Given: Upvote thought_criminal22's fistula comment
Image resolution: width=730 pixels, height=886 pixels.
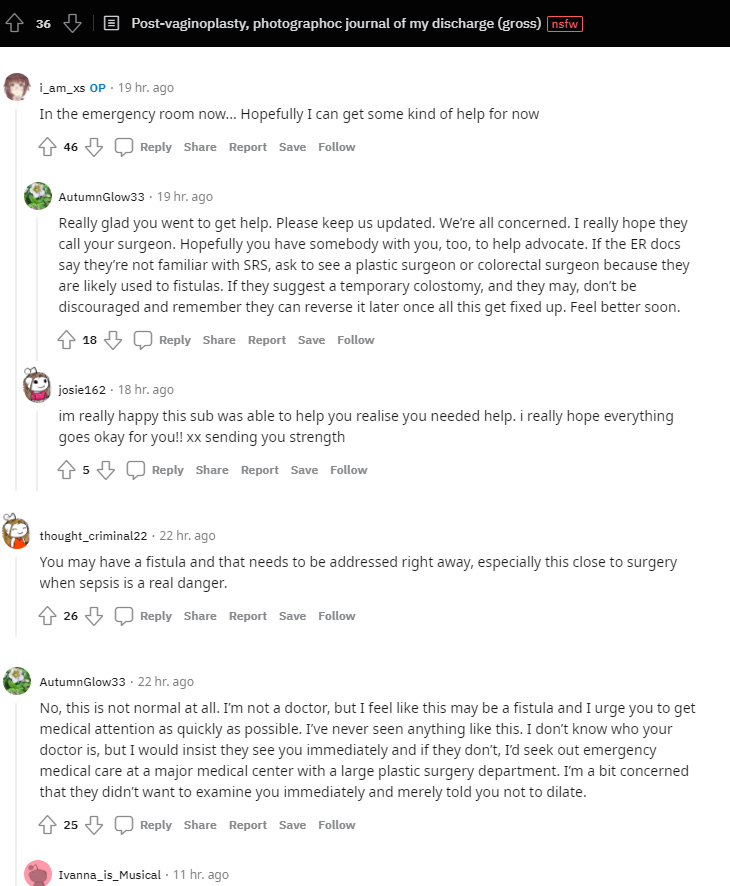Looking at the screenshot, I should (x=47, y=616).
